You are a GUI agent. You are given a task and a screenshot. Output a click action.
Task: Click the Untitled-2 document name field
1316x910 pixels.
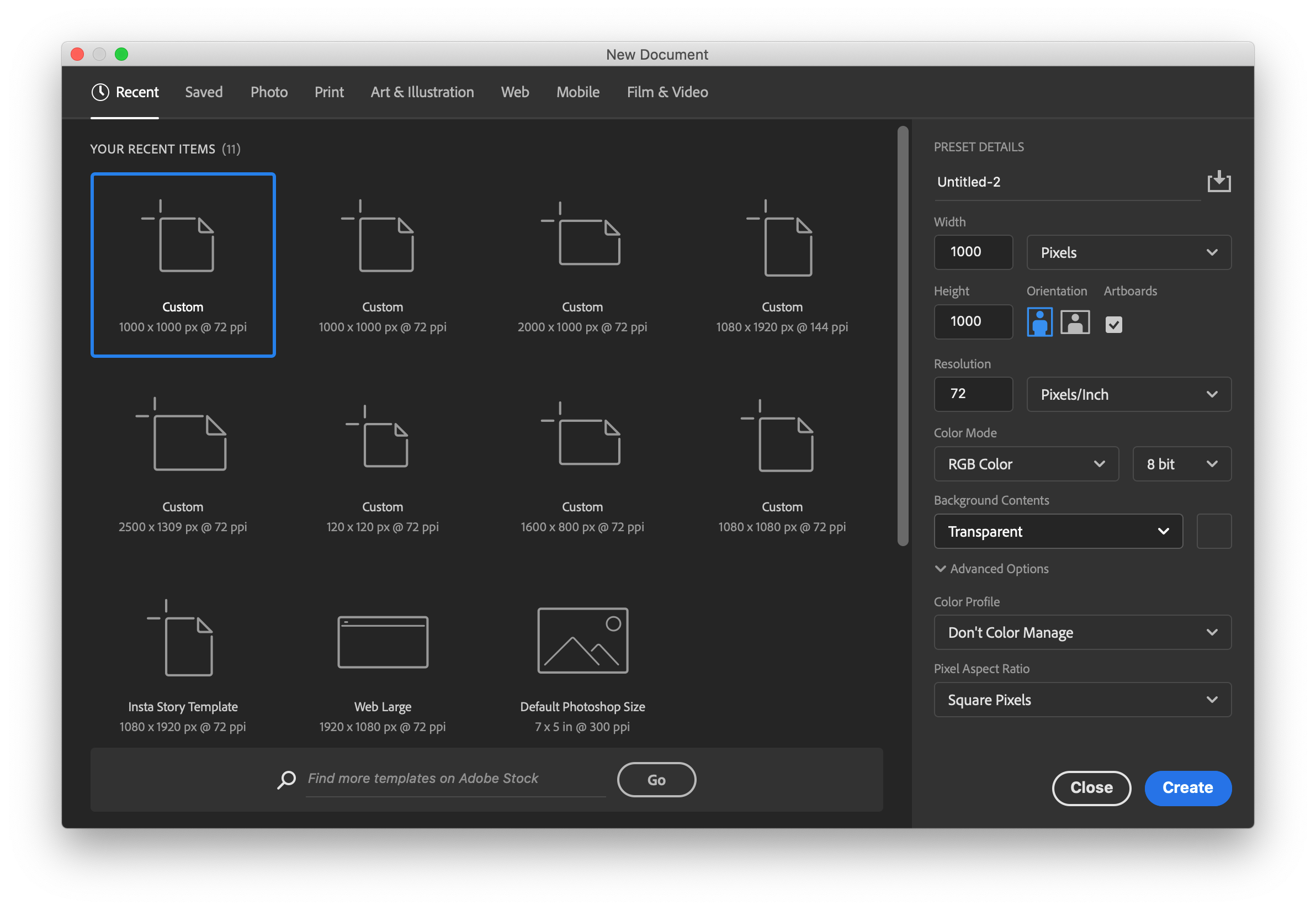(1067, 182)
